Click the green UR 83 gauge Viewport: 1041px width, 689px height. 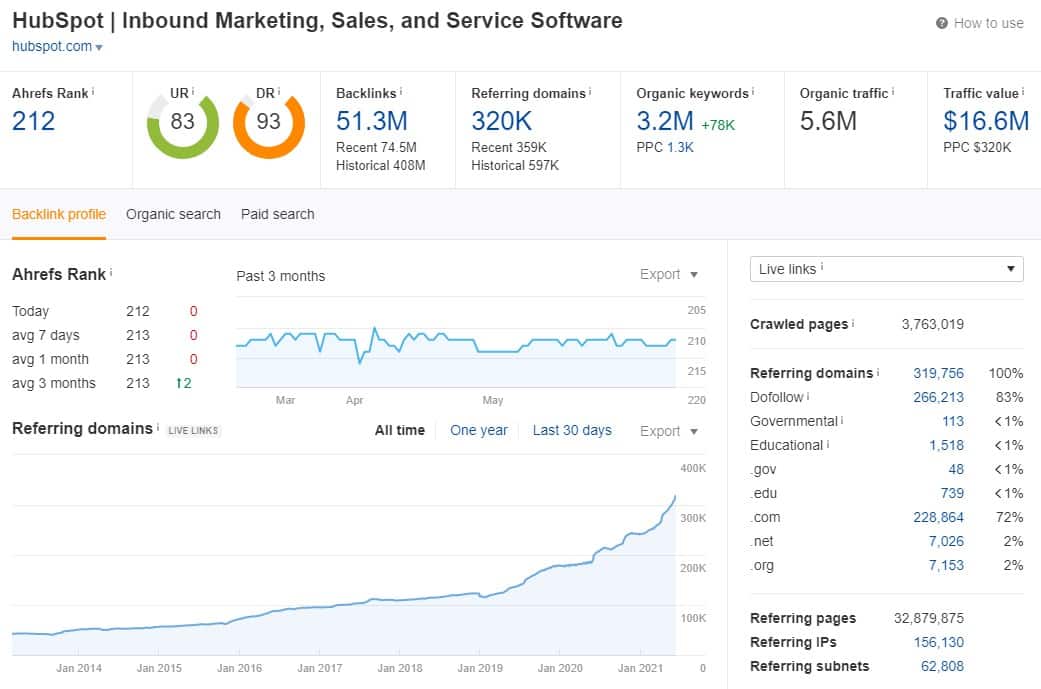coord(183,123)
